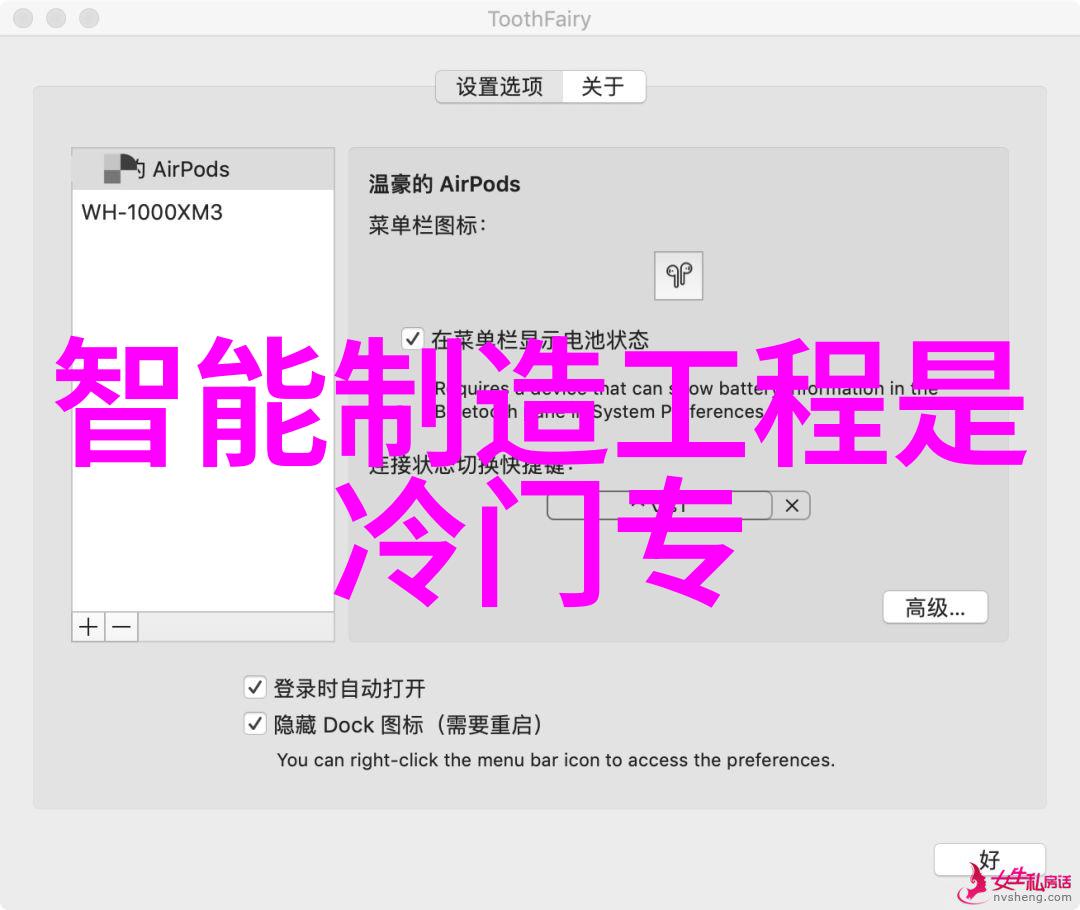Image resolution: width=1080 pixels, height=910 pixels.
Task: Toggle 登录时自动打开 checkbox
Action: [255, 687]
